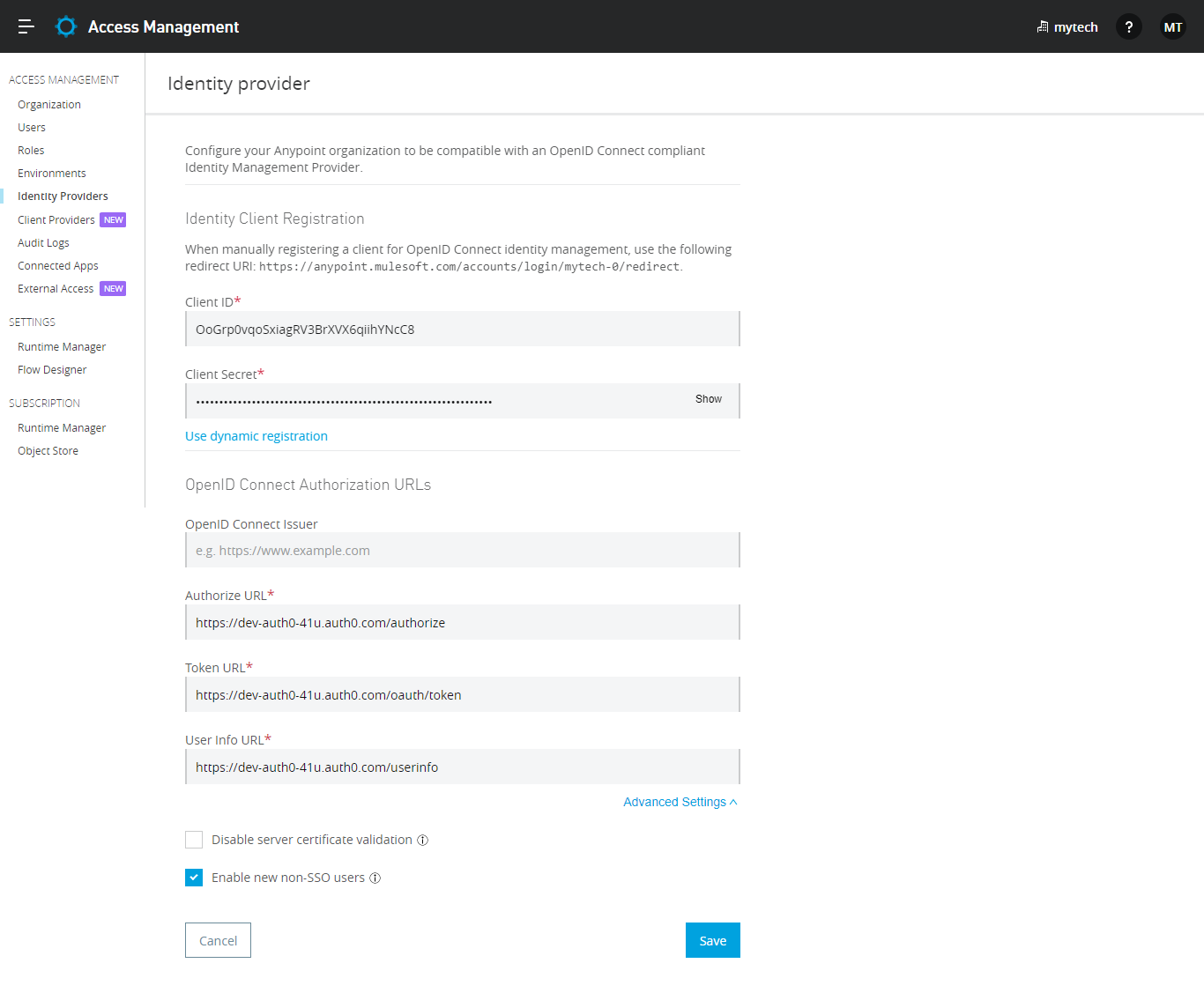Open the MT user avatar menu
This screenshot has height=993, width=1204.
click(x=1172, y=26)
